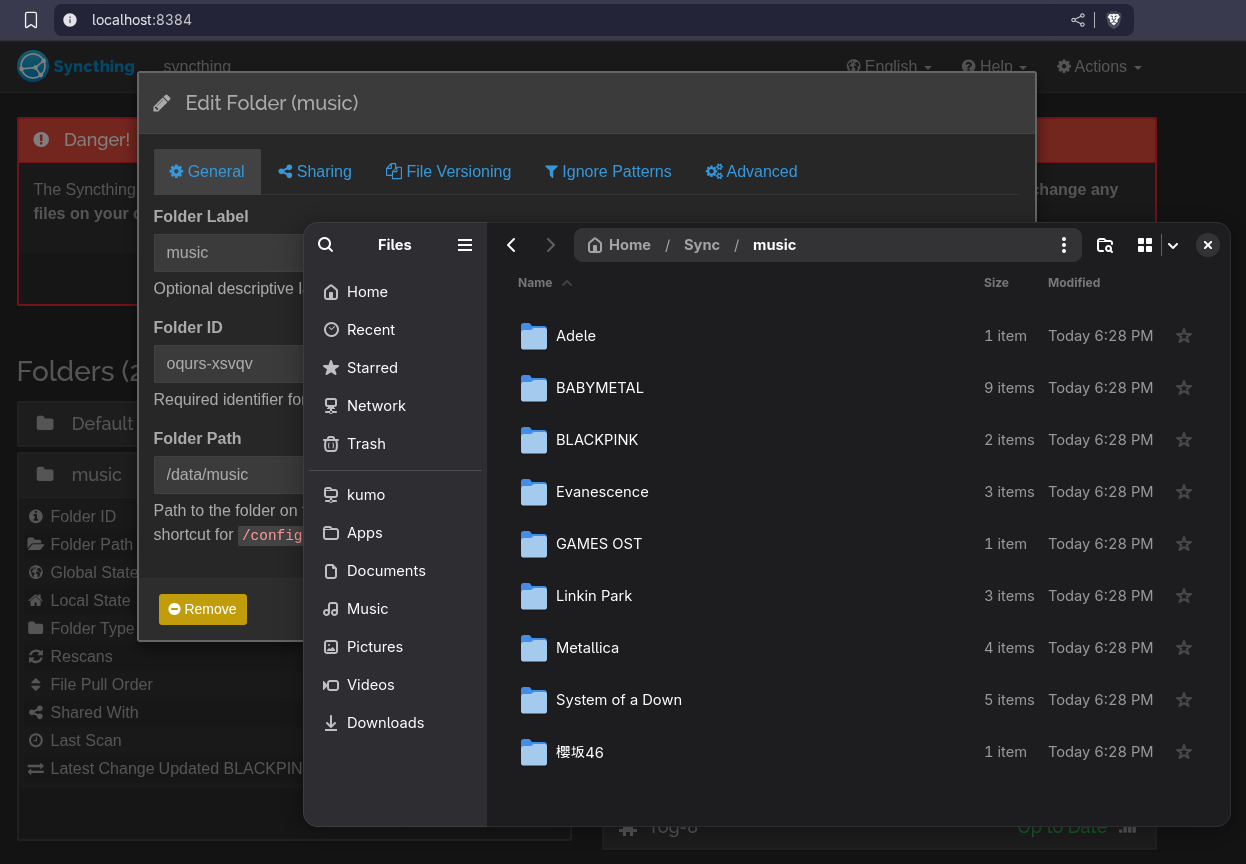Screen dimensions: 1246x864
Task: Click the search folder icon in Files
Action: pos(1105,245)
